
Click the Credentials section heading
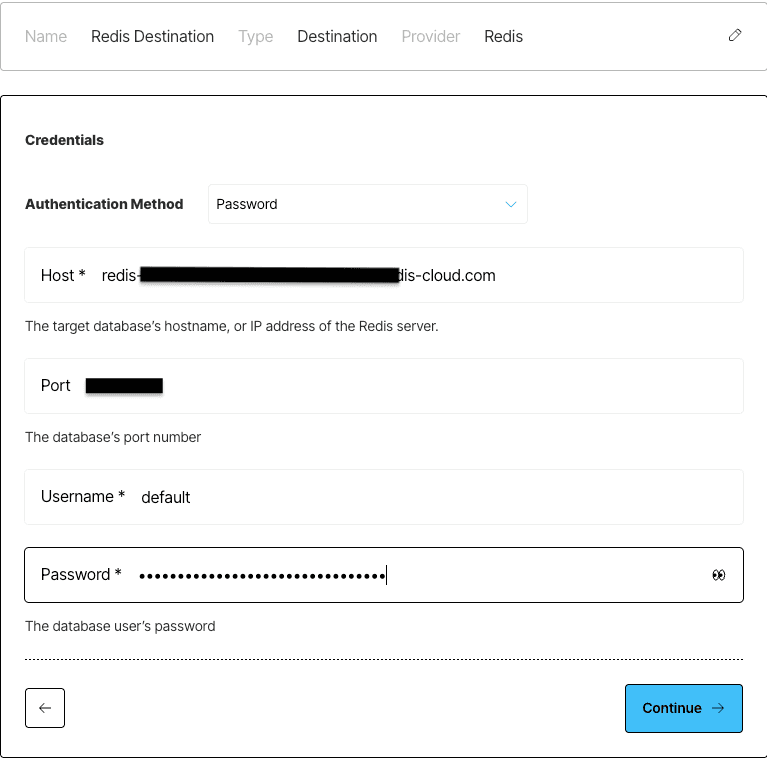(64, 140)
